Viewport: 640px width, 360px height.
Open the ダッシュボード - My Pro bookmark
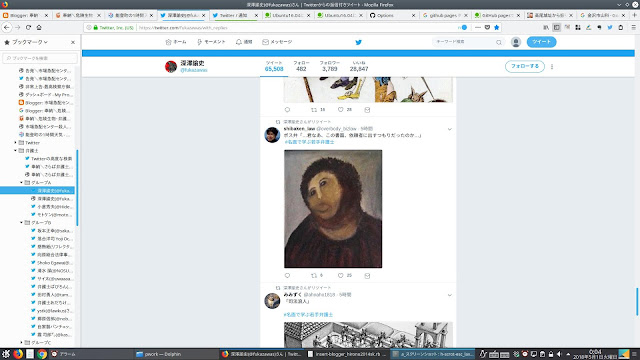tap(46, 95)
